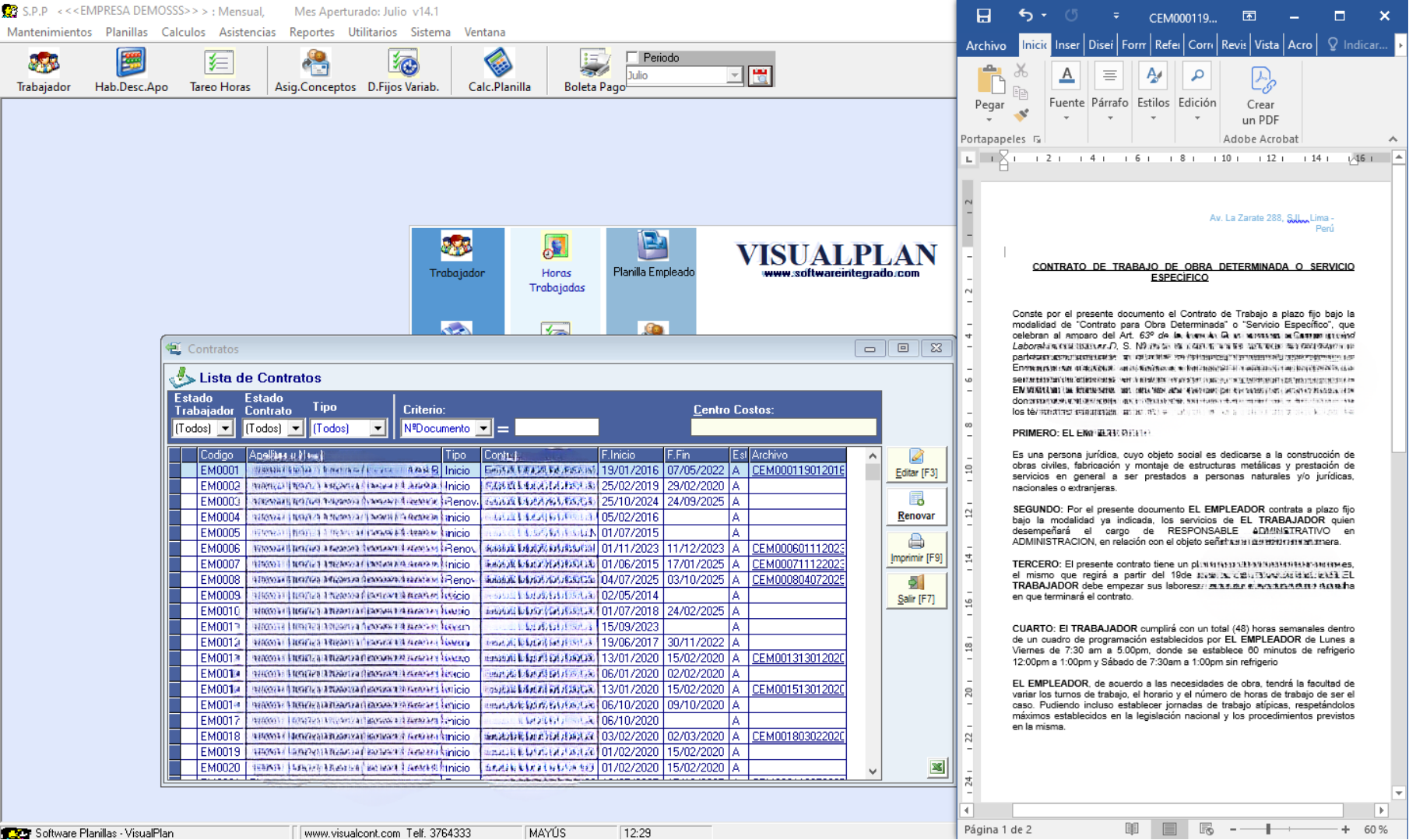
Task: Switch to Vista tab in Word
Action: click(x=1267, y=45)
